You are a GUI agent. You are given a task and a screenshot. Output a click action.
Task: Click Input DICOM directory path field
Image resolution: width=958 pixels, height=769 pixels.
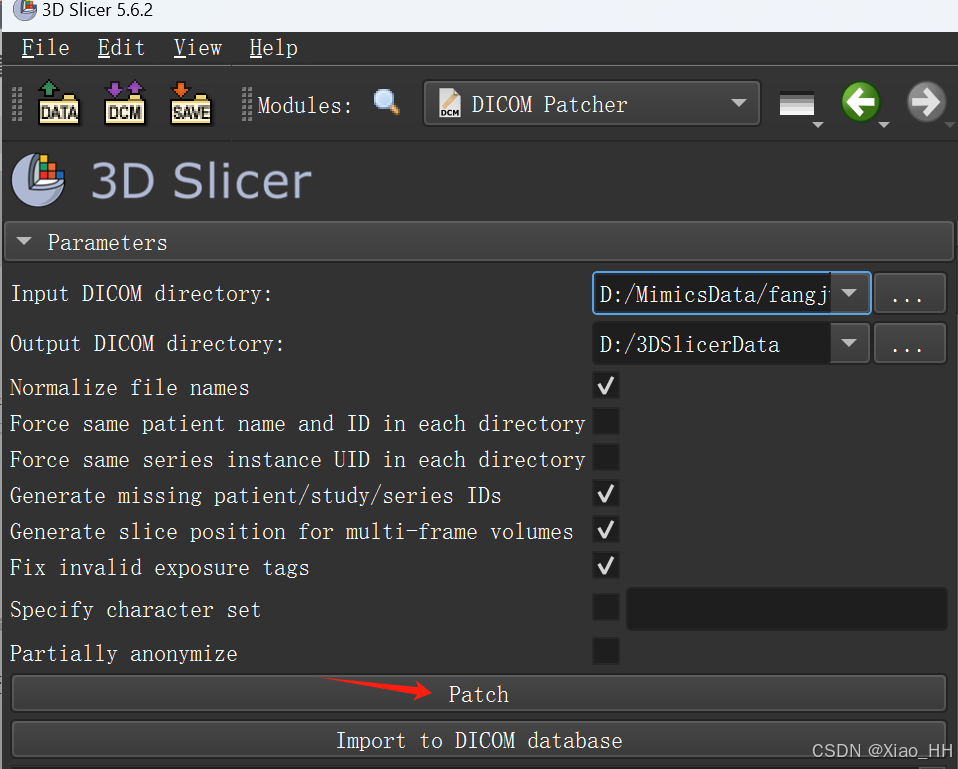click(x=712, y=293)
